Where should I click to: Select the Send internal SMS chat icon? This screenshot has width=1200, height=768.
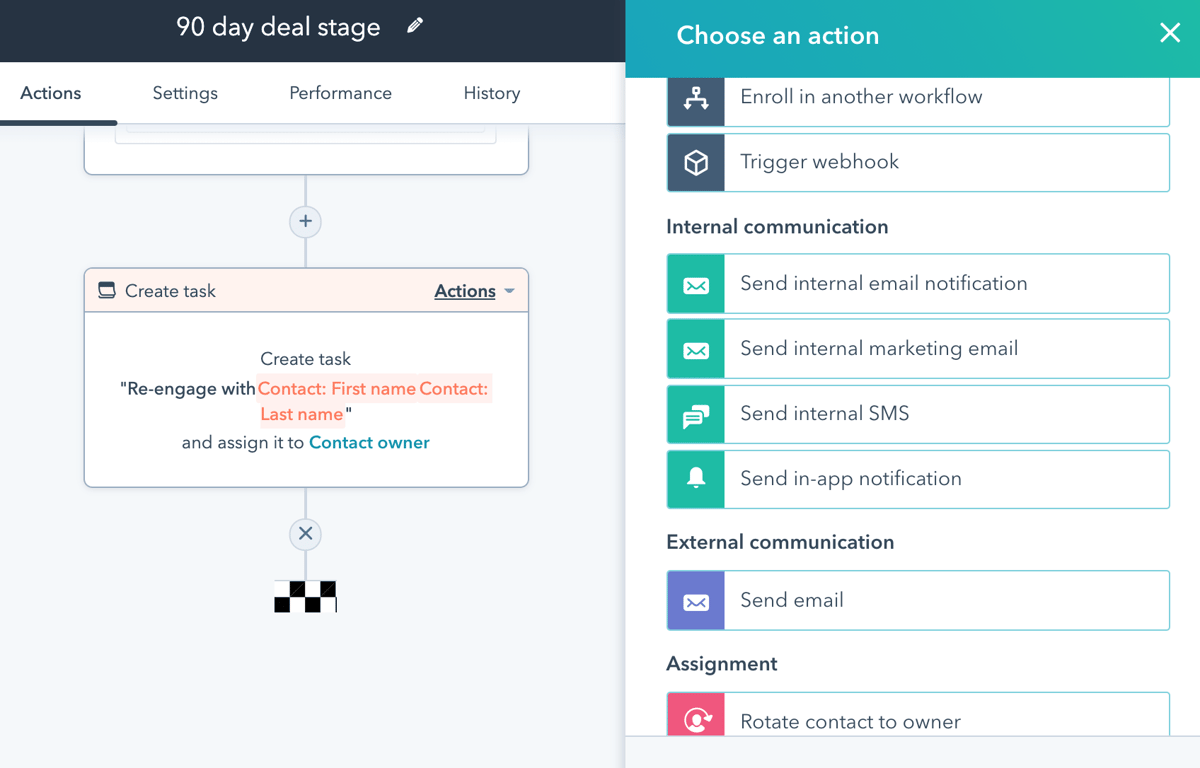click(695, 414)
